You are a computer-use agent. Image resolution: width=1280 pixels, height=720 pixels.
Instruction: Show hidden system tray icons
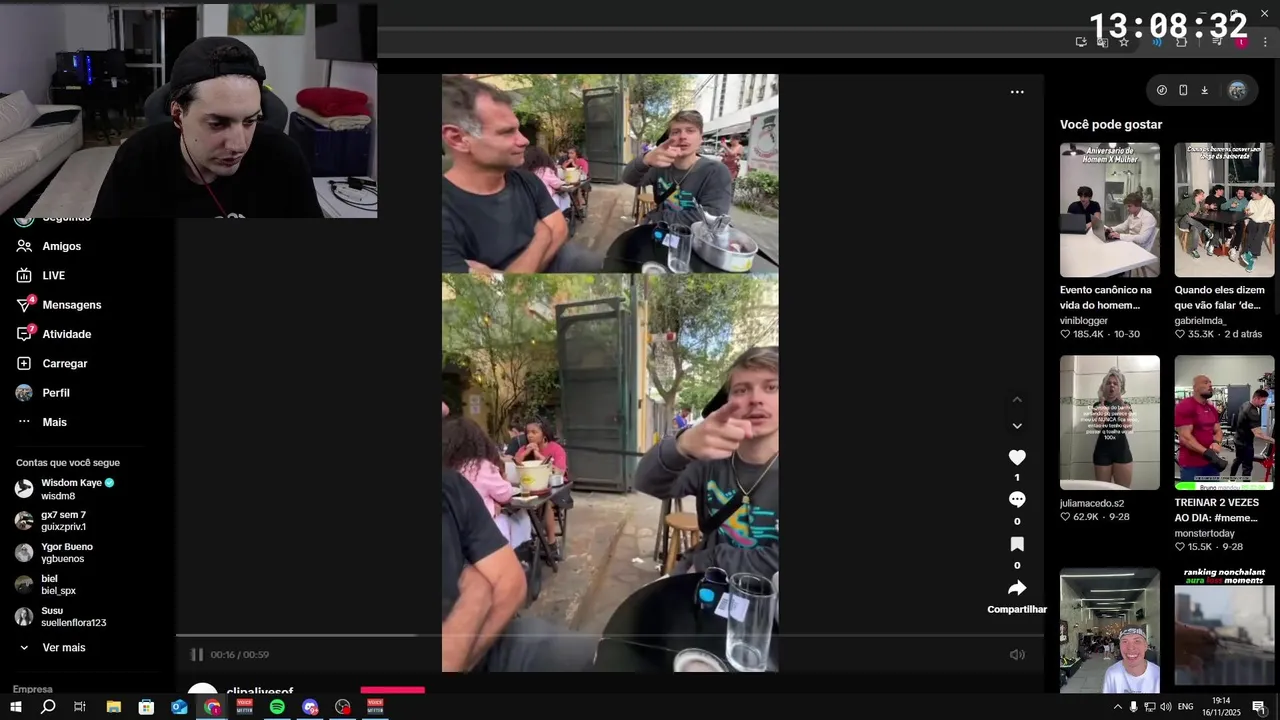click(1117, 707)
